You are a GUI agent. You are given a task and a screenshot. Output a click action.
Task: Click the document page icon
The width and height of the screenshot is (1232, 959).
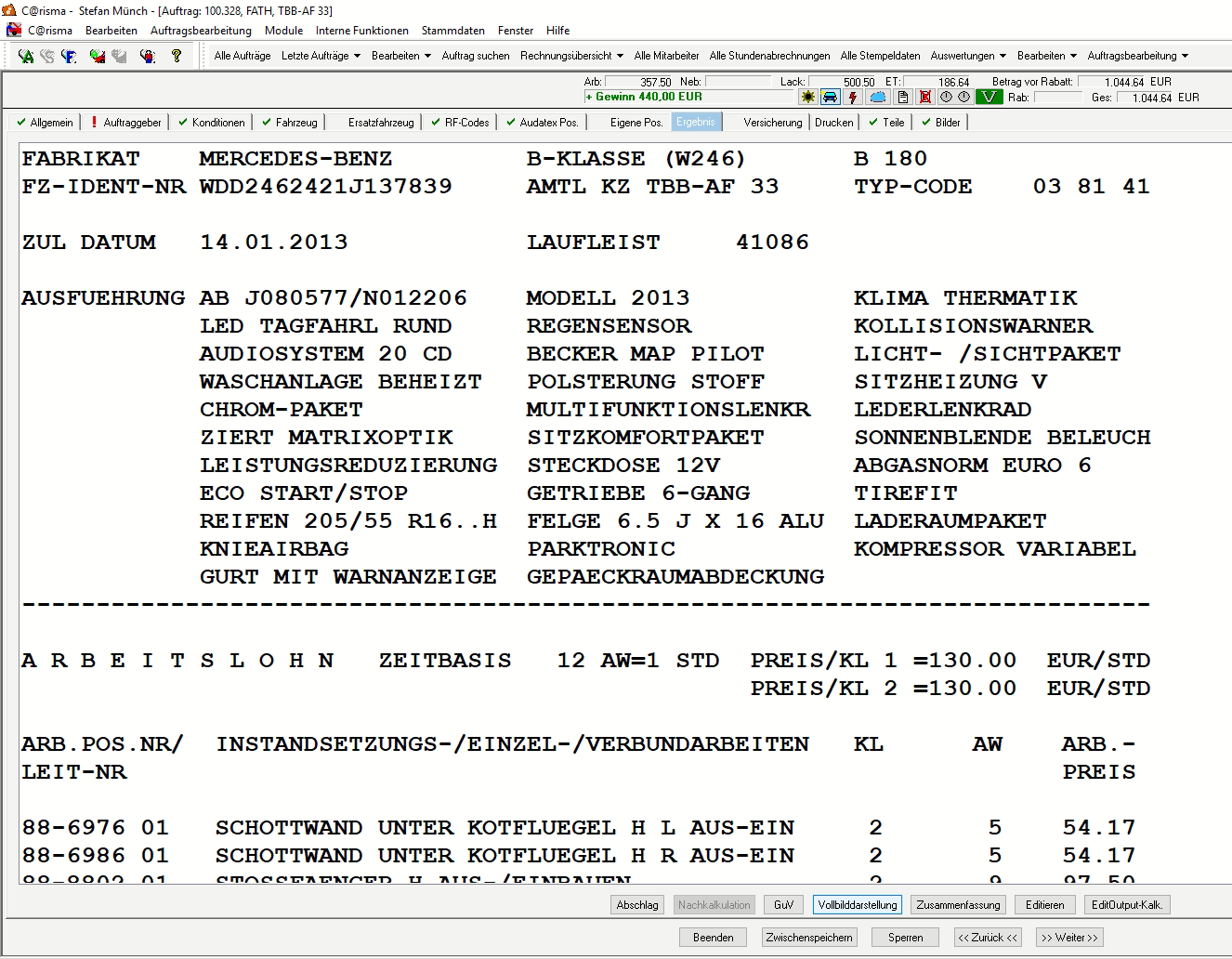[902, 97]
